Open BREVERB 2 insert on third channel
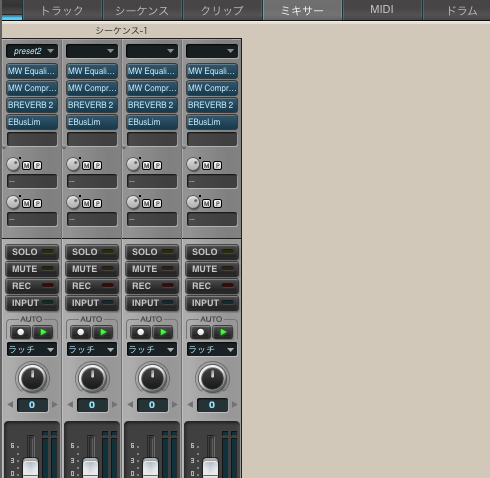Viewport: 490px width, 478px height. (152, 105)
